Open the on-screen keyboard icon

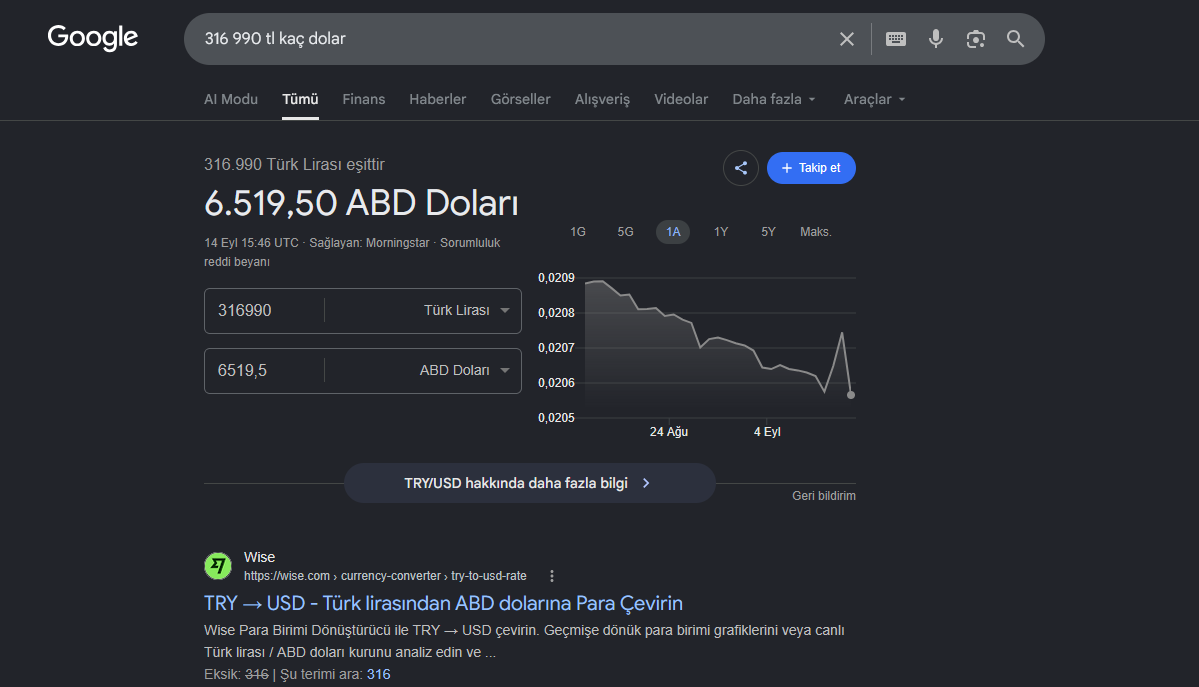895,39
